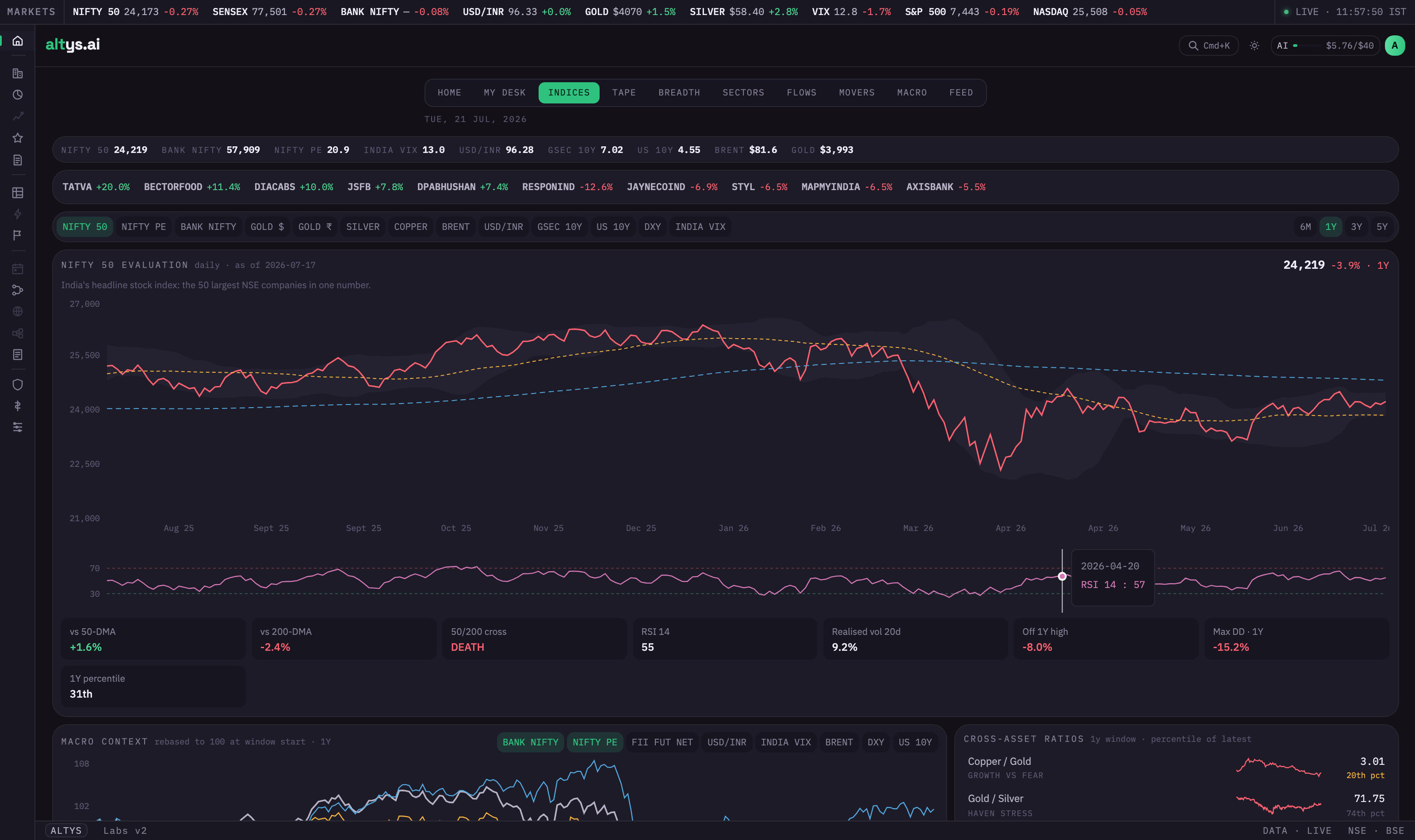Enable BRENT series in Macro Context

coord(839,742)
